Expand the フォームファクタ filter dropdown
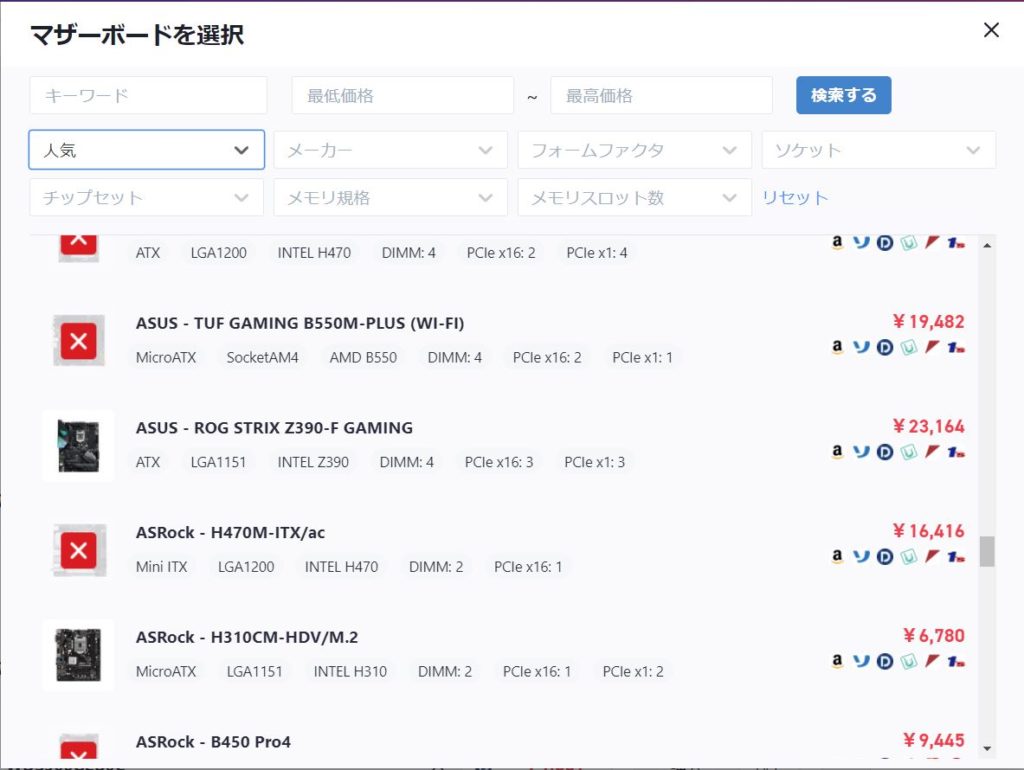The height and width of the screenshot is (770, 1024). click(635, 150)
